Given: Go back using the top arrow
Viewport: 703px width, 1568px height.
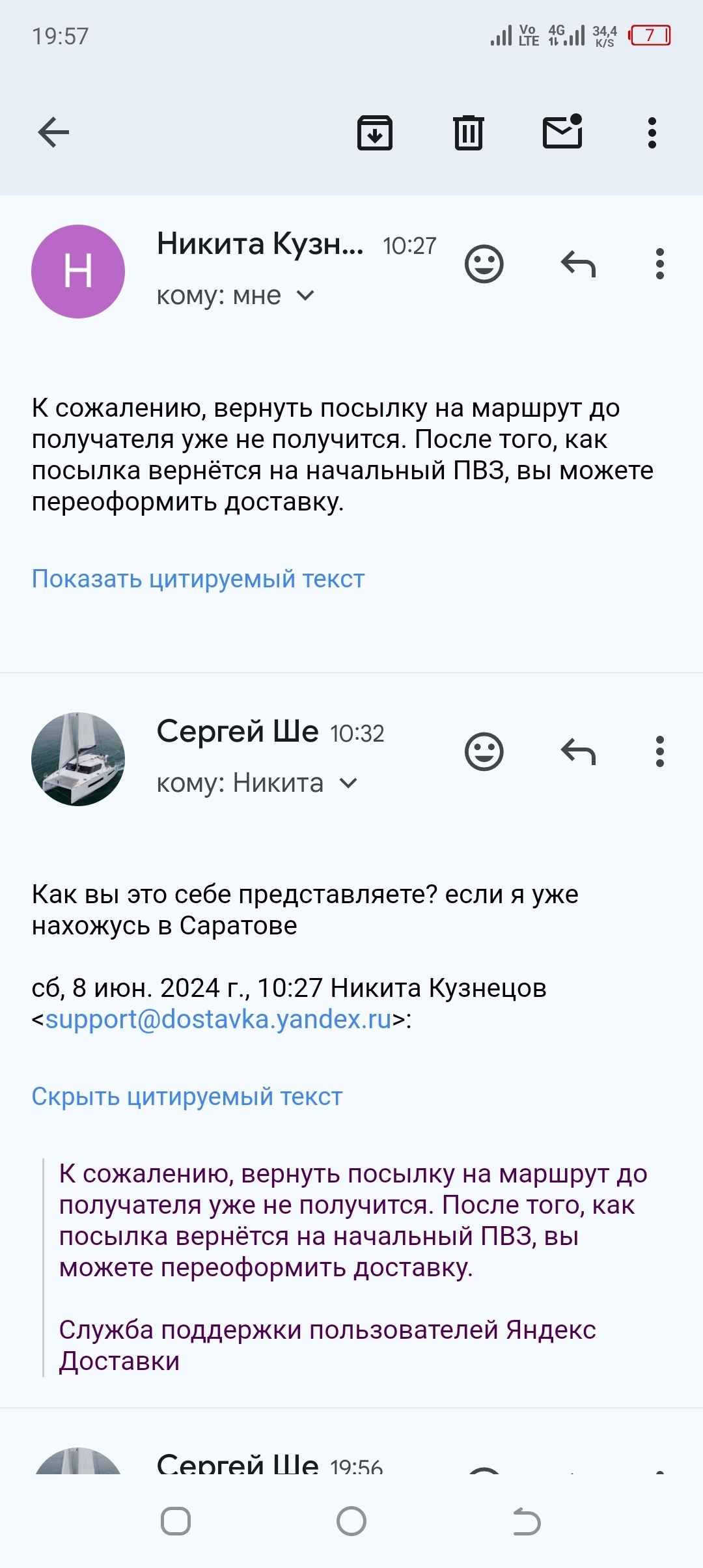Looking at the screenshot, I should [53, 133].
